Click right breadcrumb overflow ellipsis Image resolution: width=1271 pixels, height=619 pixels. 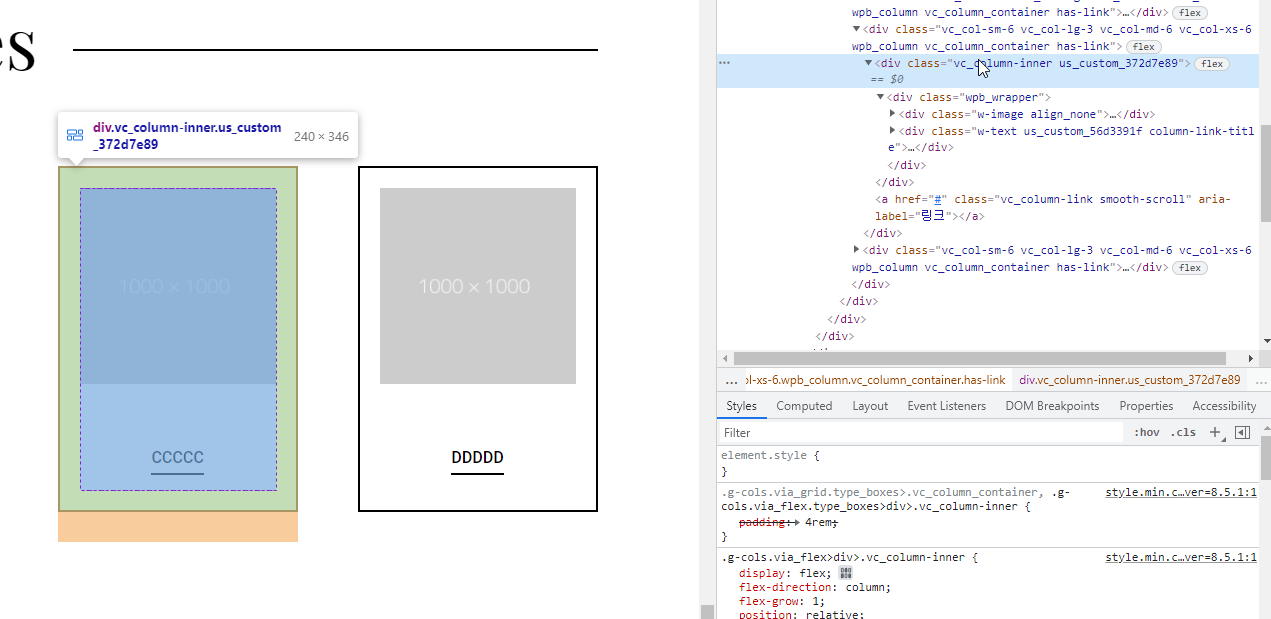(1261, 381)
